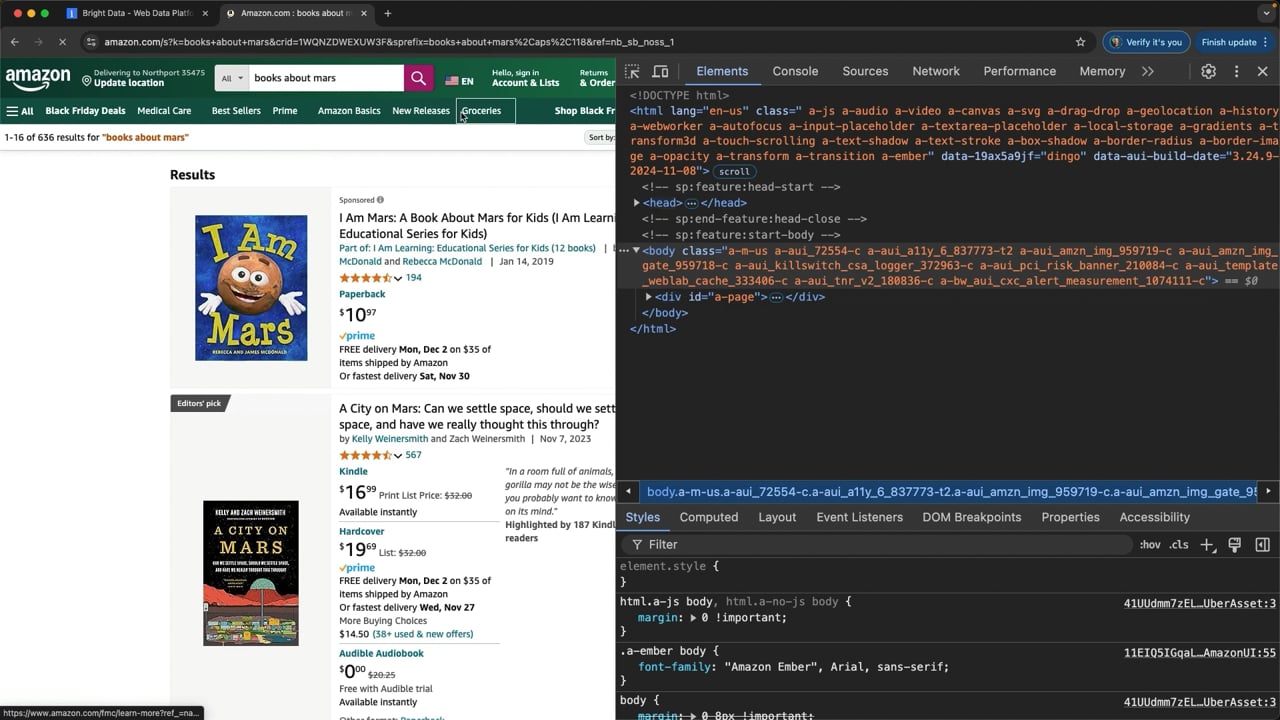This screenshot has height=720, width=1280.
Task: Open the Properties tab in DevTools
Action: click(1070, 517)
